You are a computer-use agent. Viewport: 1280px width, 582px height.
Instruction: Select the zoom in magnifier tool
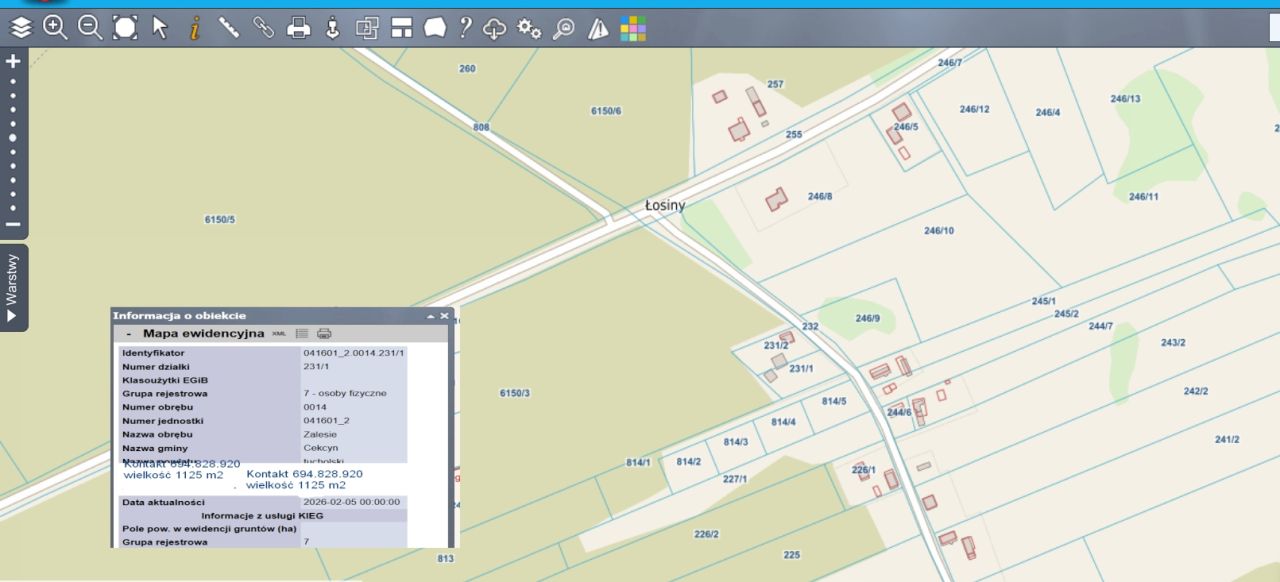click(55, 28)
